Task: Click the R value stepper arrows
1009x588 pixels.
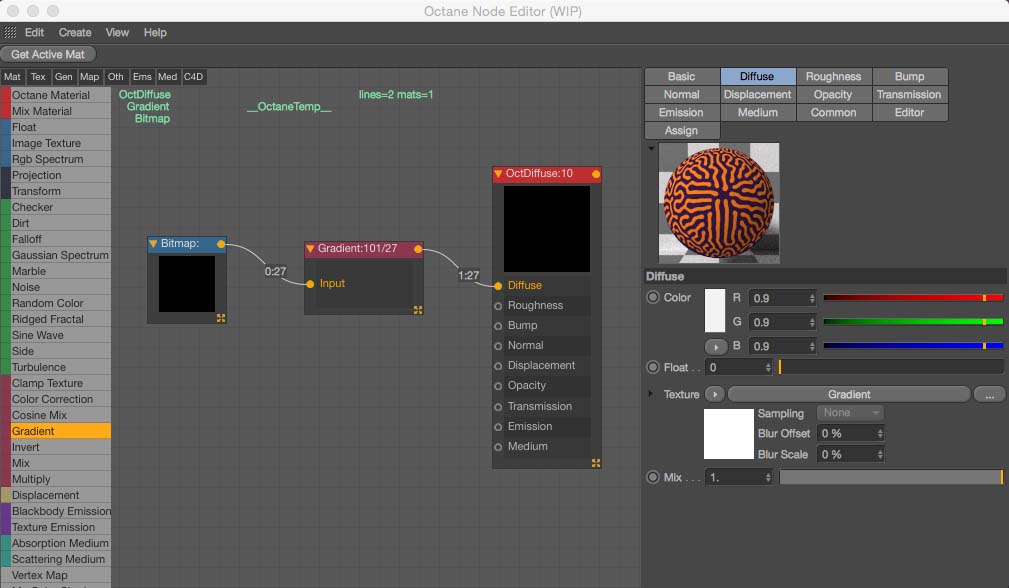Action: click(x=812, y=299)
